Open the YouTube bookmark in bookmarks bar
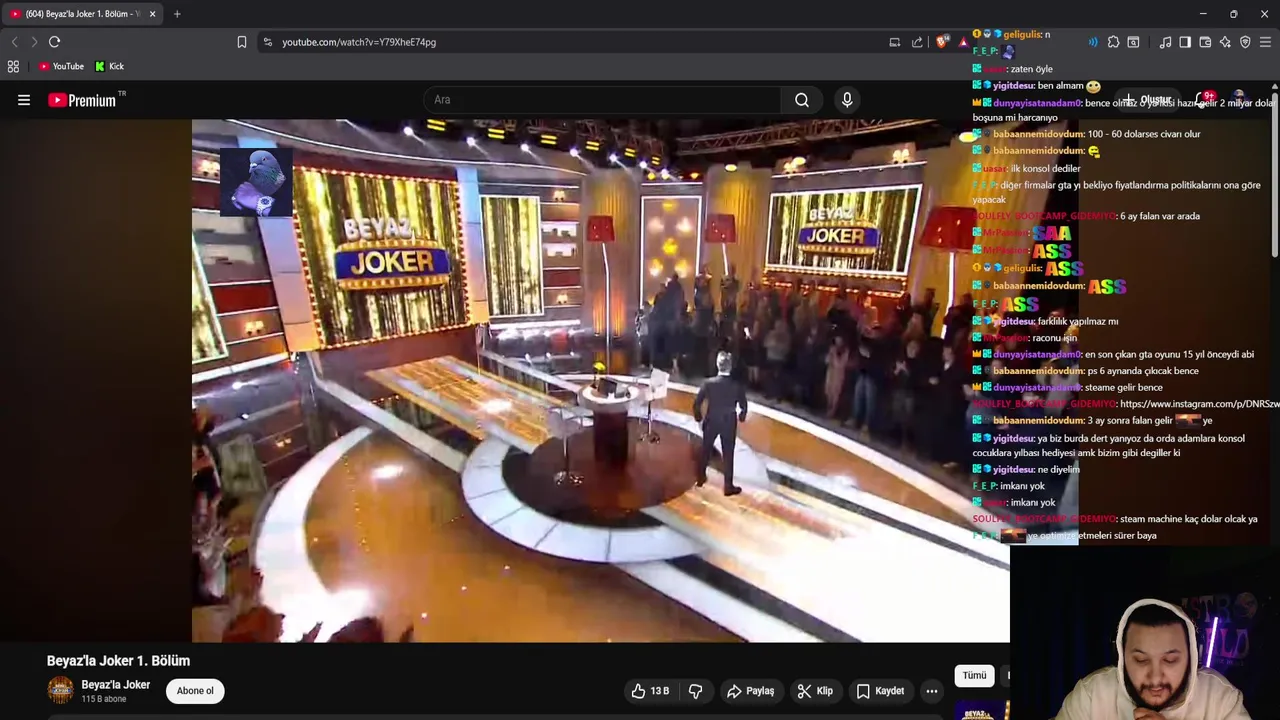This screenshot has height=720, width=1280. (x=61, y=66)
